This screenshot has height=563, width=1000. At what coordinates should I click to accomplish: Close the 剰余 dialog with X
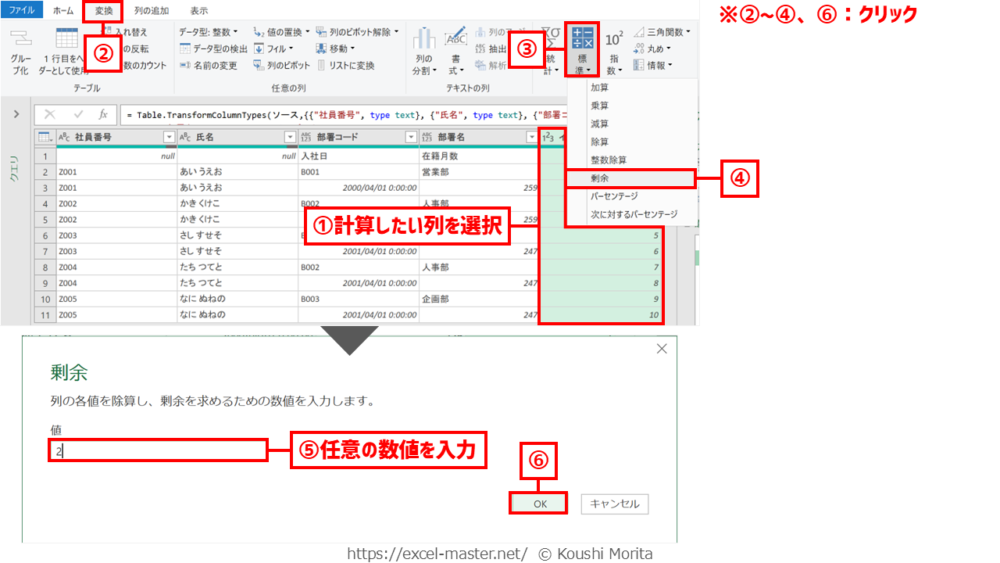click(661, 349)
